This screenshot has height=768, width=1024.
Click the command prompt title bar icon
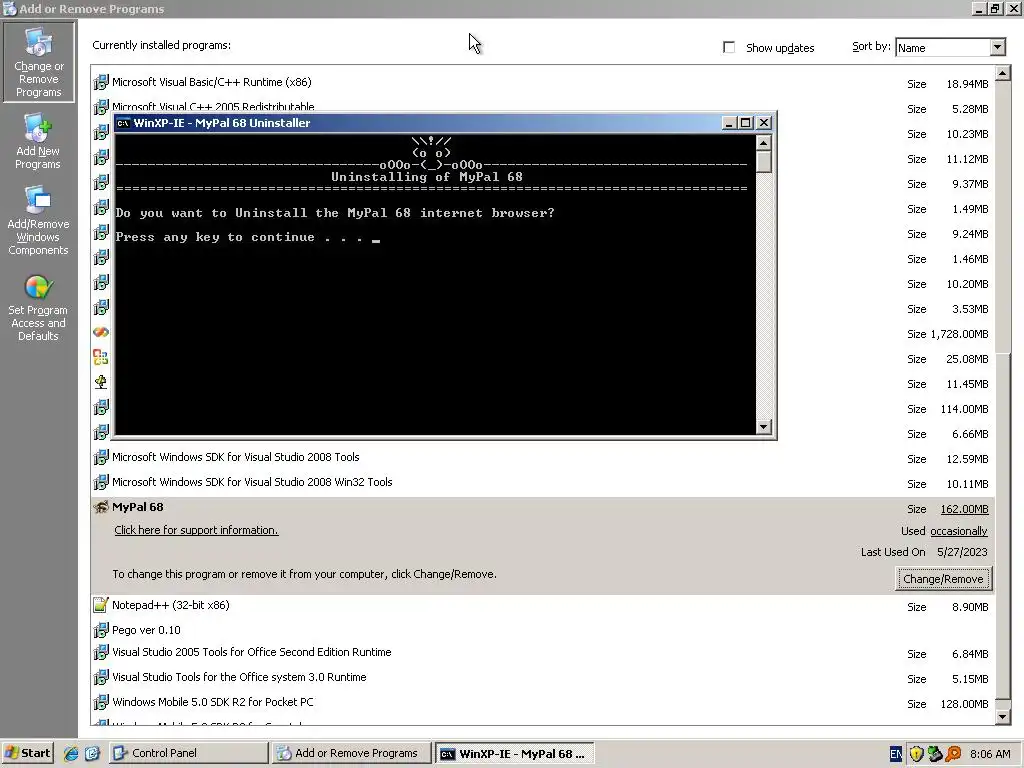point(123,123)
